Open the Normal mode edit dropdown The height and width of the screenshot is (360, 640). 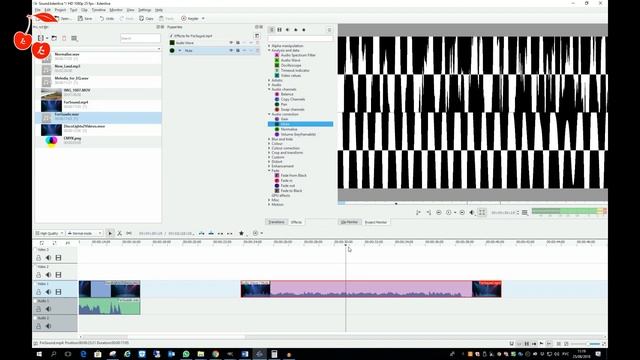(x=84, y=233)
